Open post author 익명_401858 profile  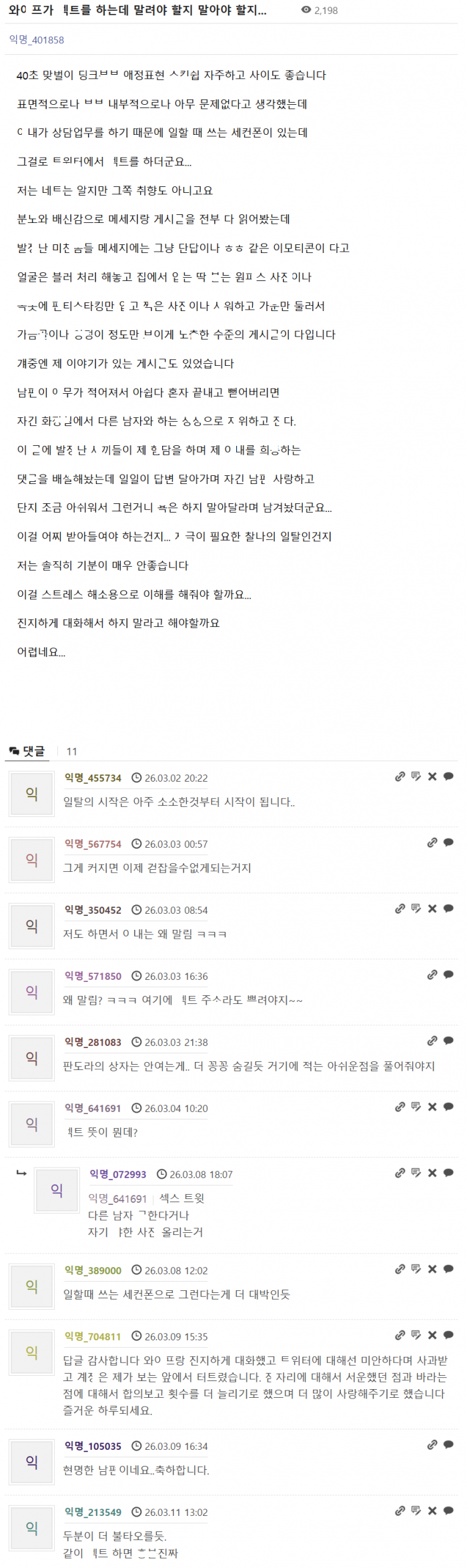coord(37,40)
